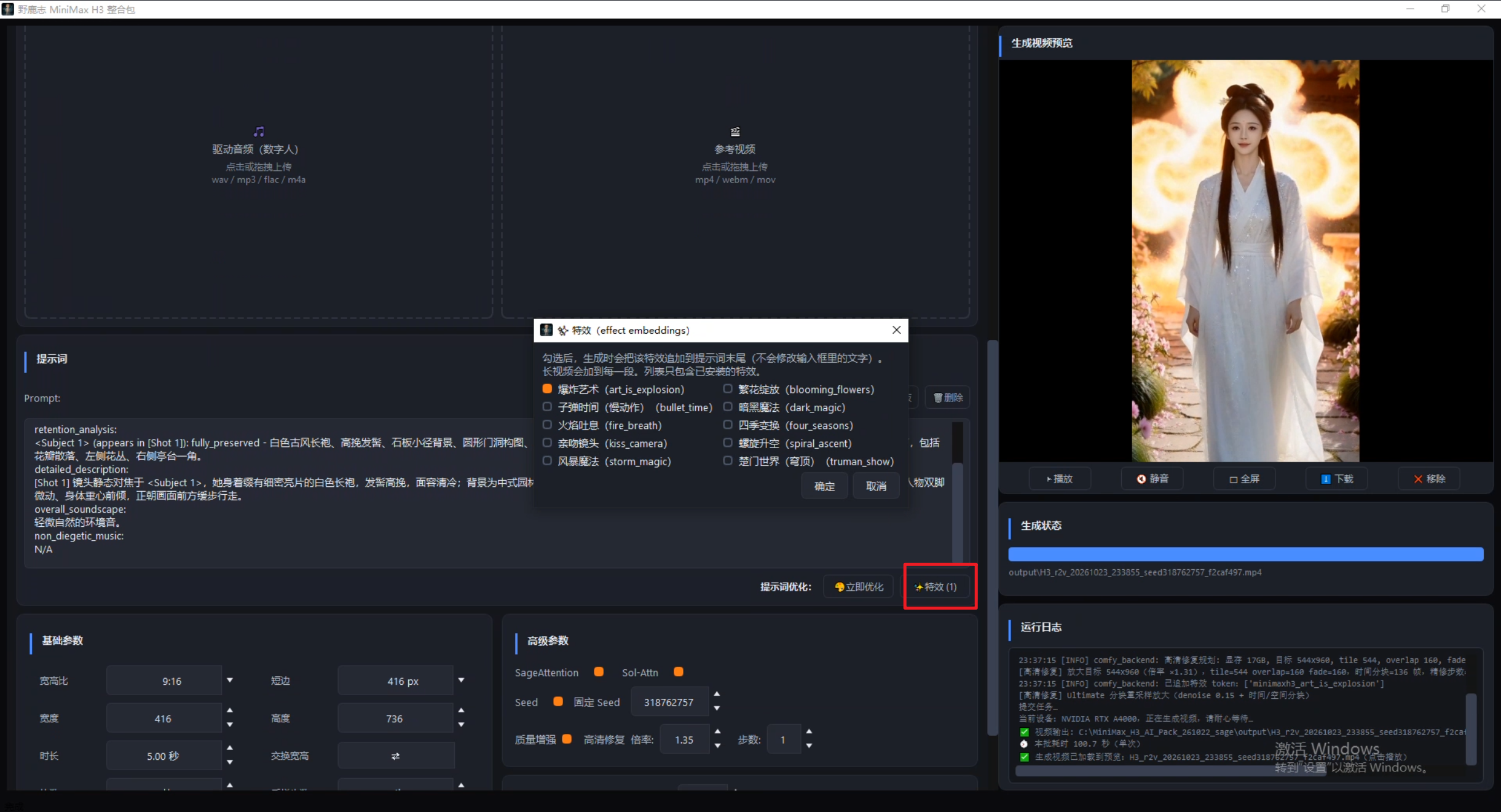Check 楚门世界 (truman_show) effect
1501x812 pixels.
[728, 460]
